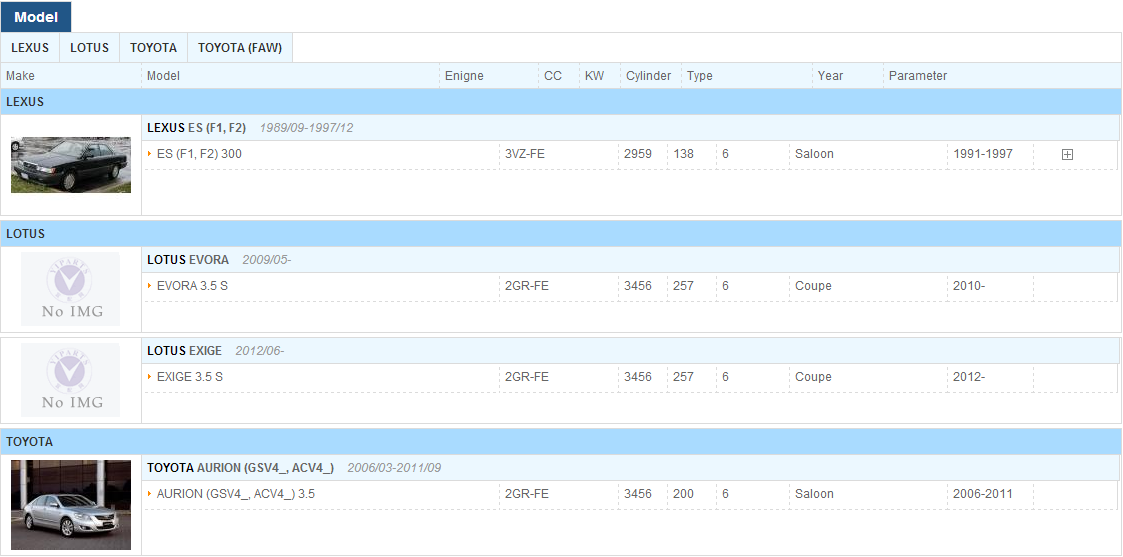Open the Lexus ES car thumbnail
This screenshot has width=1123, height=557.
coord(71,165)
